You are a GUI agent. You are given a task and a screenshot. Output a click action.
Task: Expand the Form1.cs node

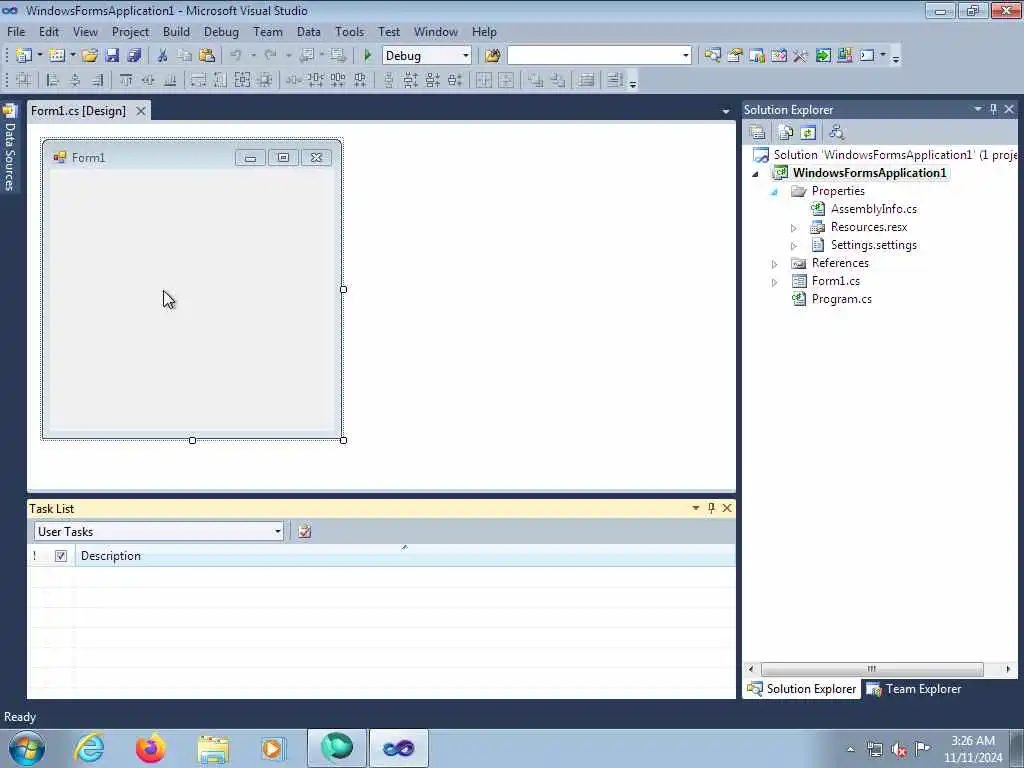click(x=775, y=281)
